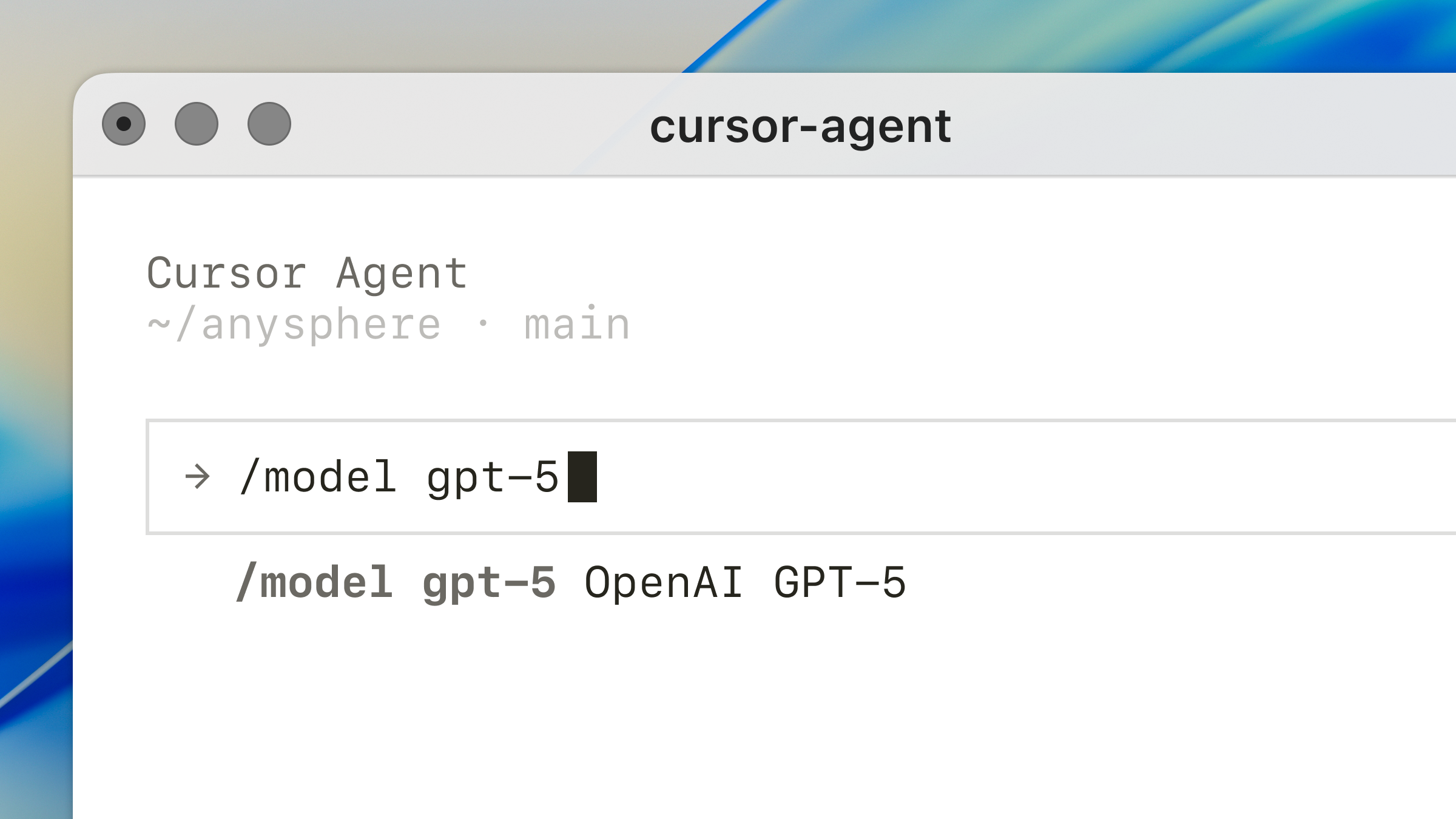Focus the empty area of the command input box
The height and width of the screenshot is (819, 1456).
tap(971, 477)
